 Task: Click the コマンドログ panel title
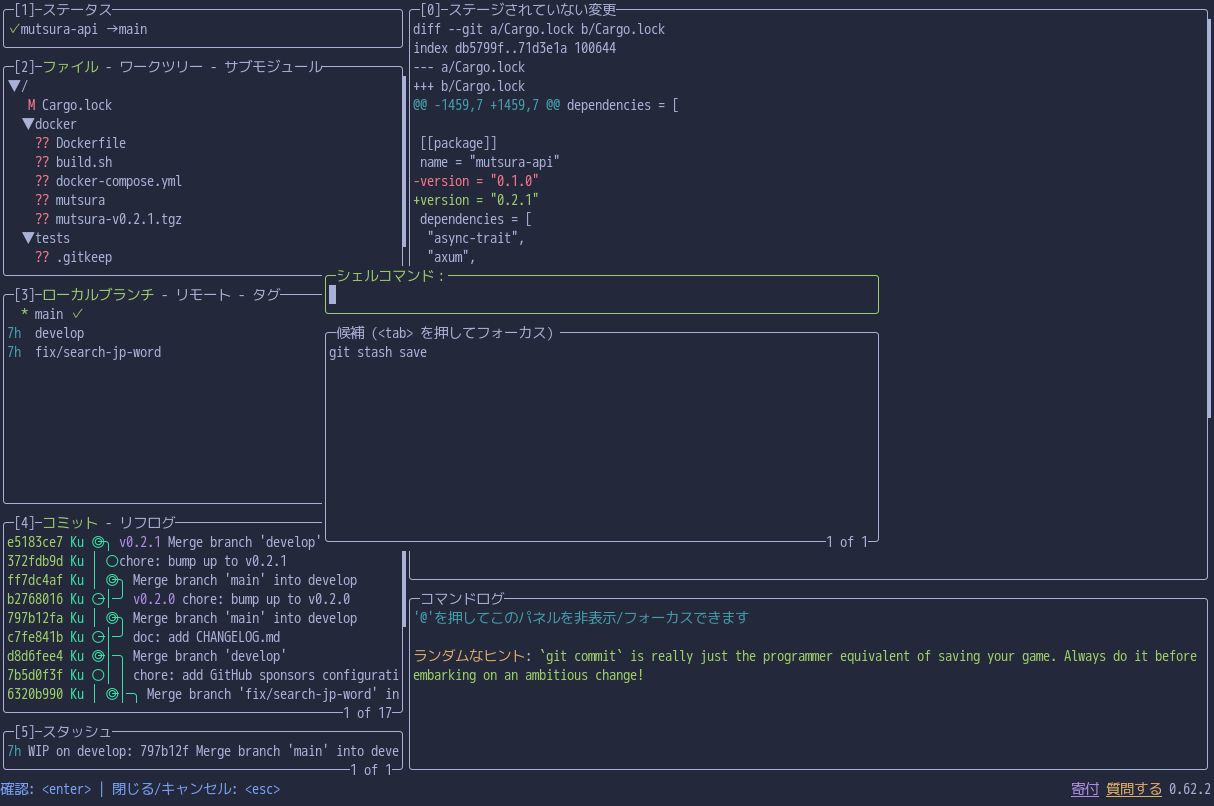462,599
